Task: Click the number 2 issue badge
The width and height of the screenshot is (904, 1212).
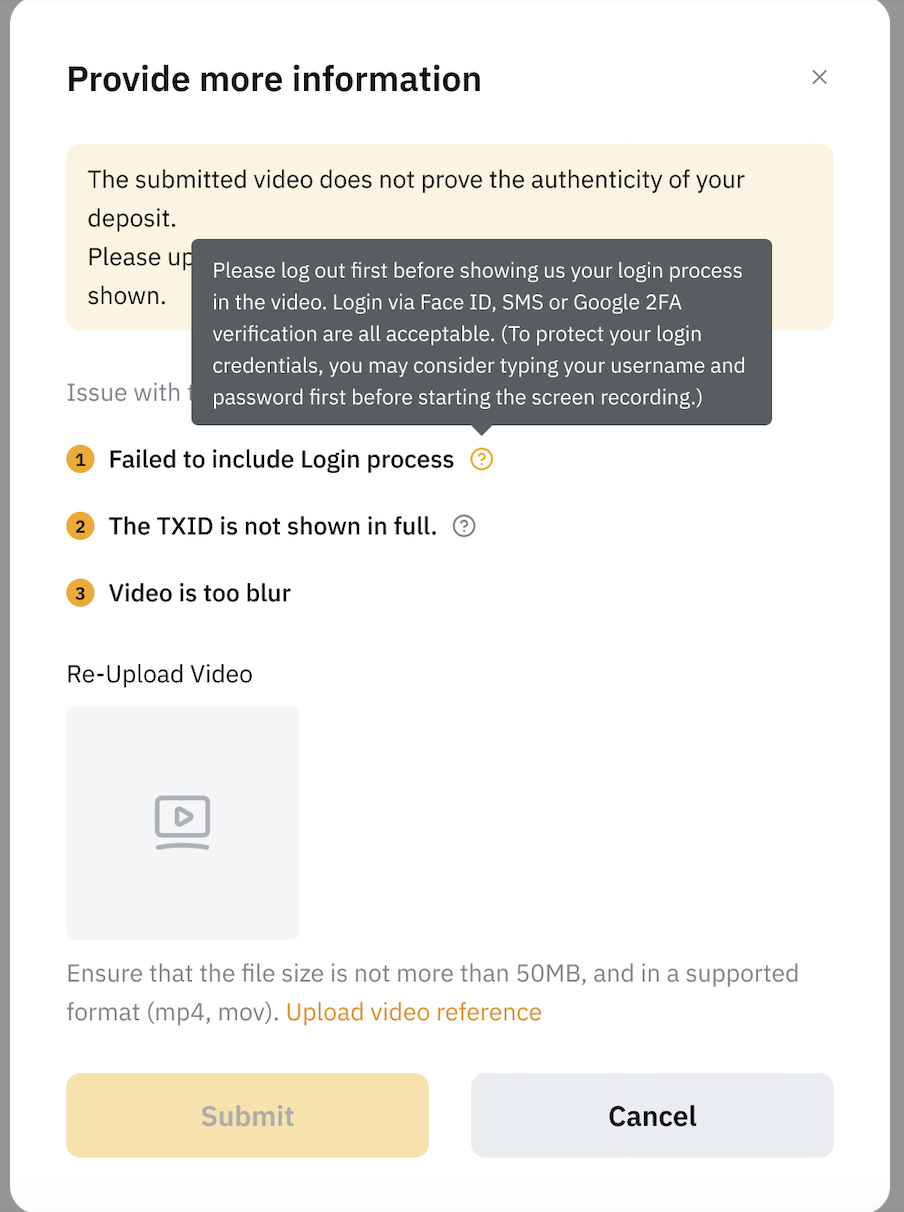Action: point(80,526)
